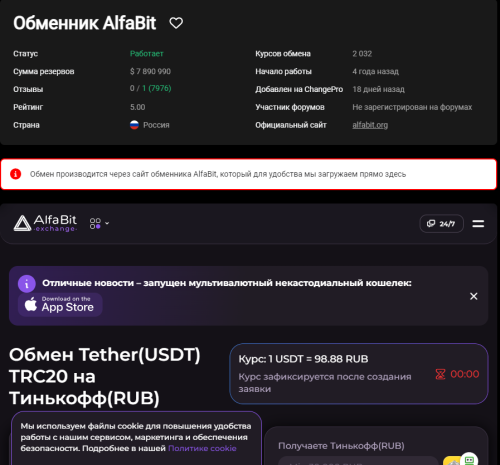Click the "Работает" status value

[147, 54]
